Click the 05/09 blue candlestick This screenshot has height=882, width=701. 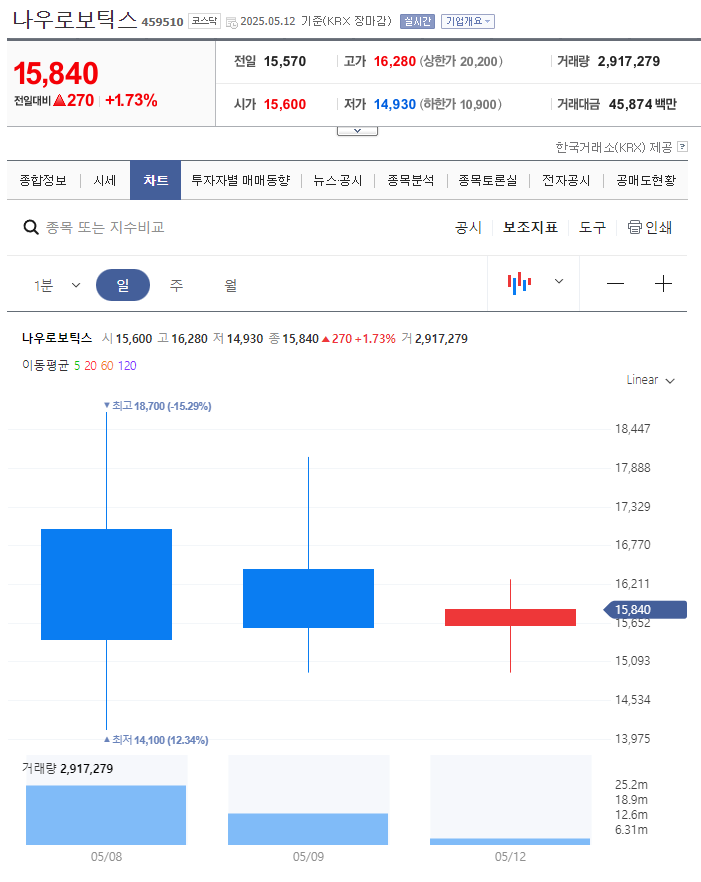coord(308,598)
